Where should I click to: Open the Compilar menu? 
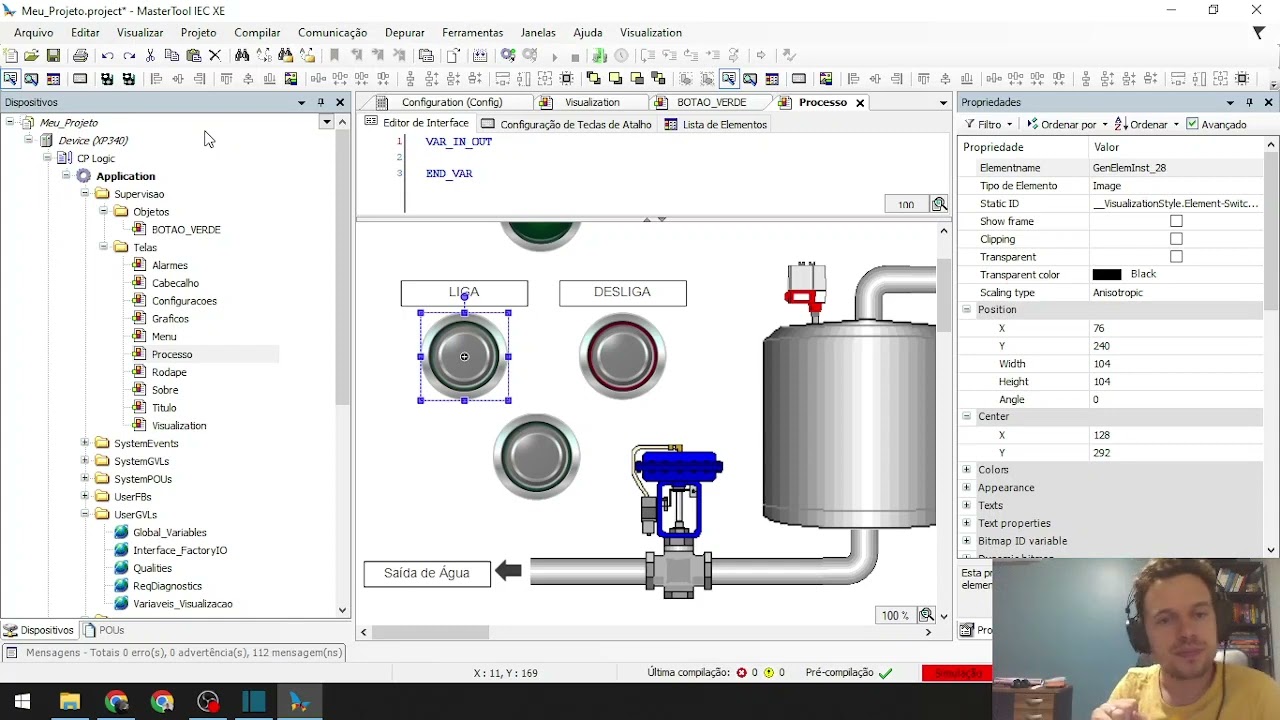257,33
